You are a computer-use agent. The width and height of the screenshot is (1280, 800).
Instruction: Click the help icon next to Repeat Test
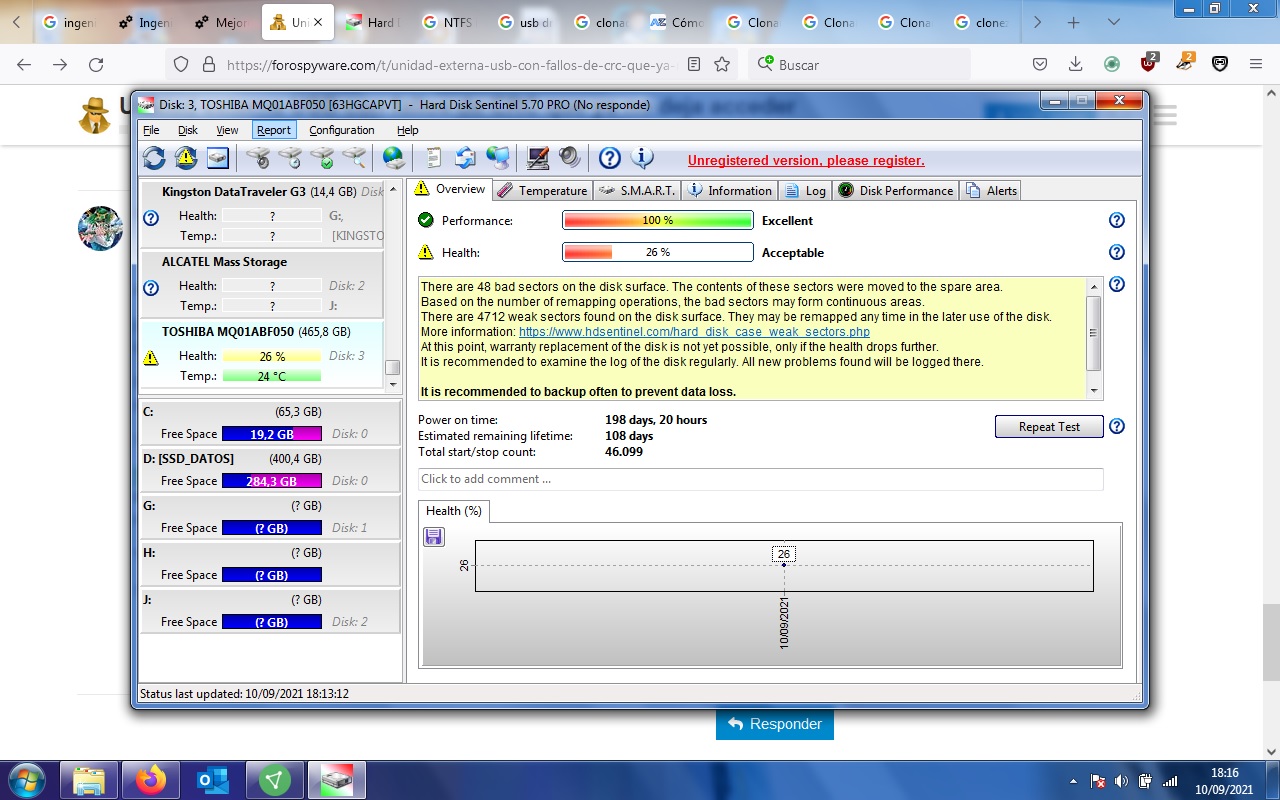pos(1117,426)
